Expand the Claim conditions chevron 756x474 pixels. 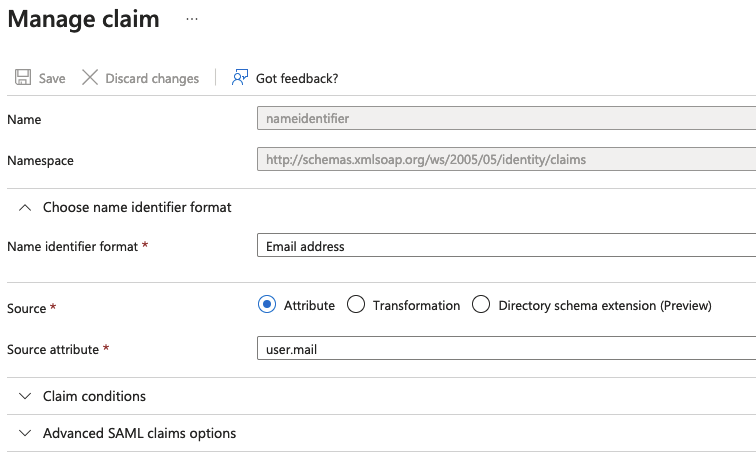pos(25,396)
